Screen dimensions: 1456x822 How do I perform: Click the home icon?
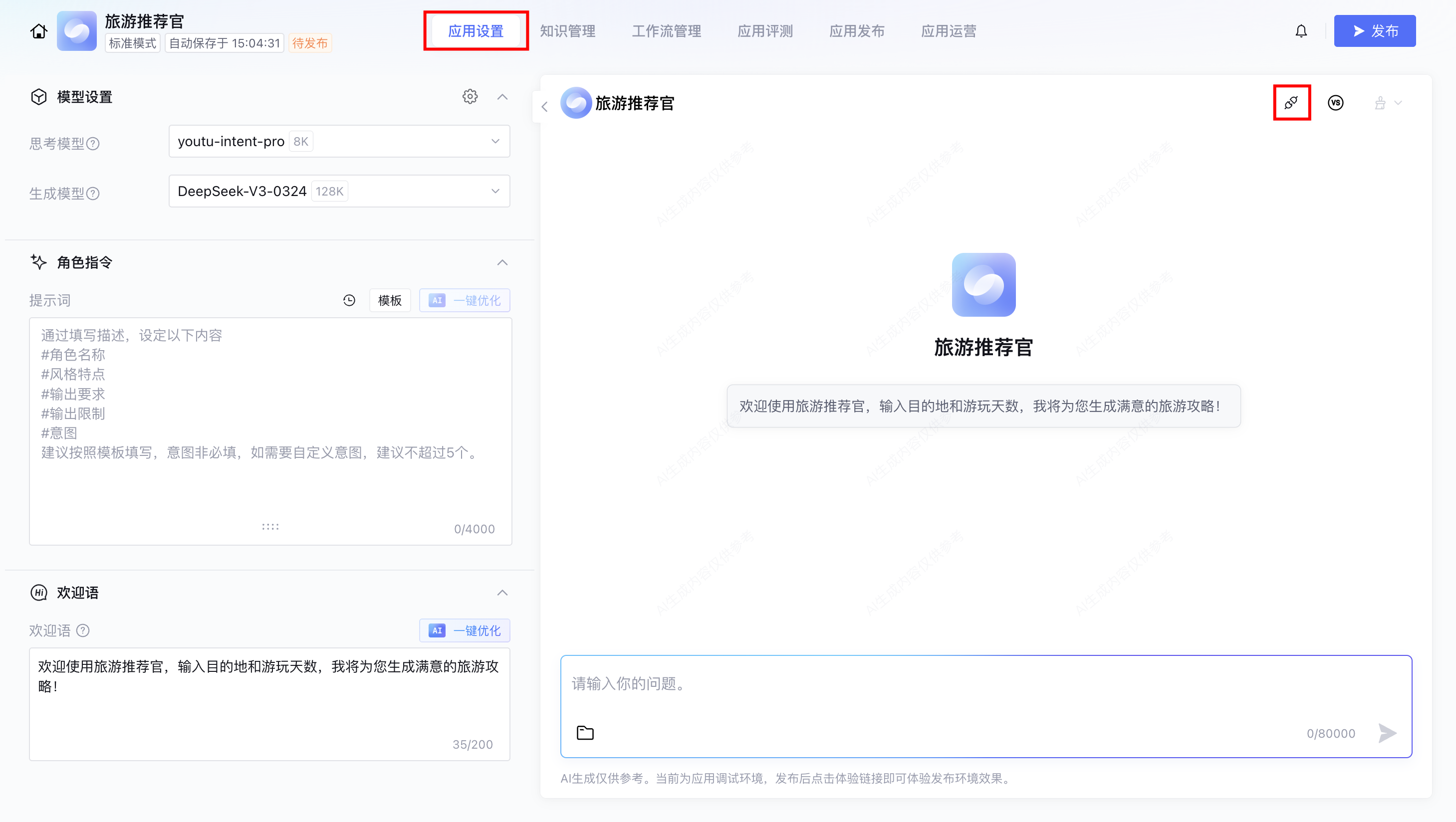(38, 31)
